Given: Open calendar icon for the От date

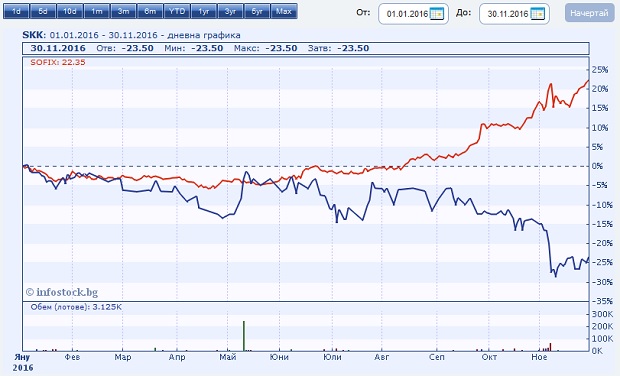Looking at the screenshot, I should coord(437,14).
